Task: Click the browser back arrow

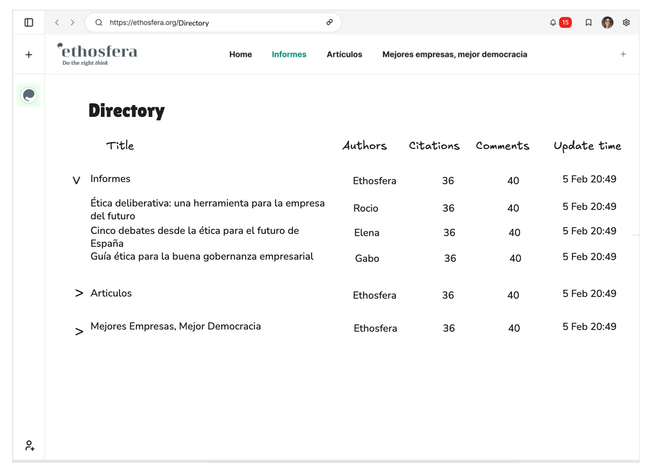Action: (x=57, y=22)
